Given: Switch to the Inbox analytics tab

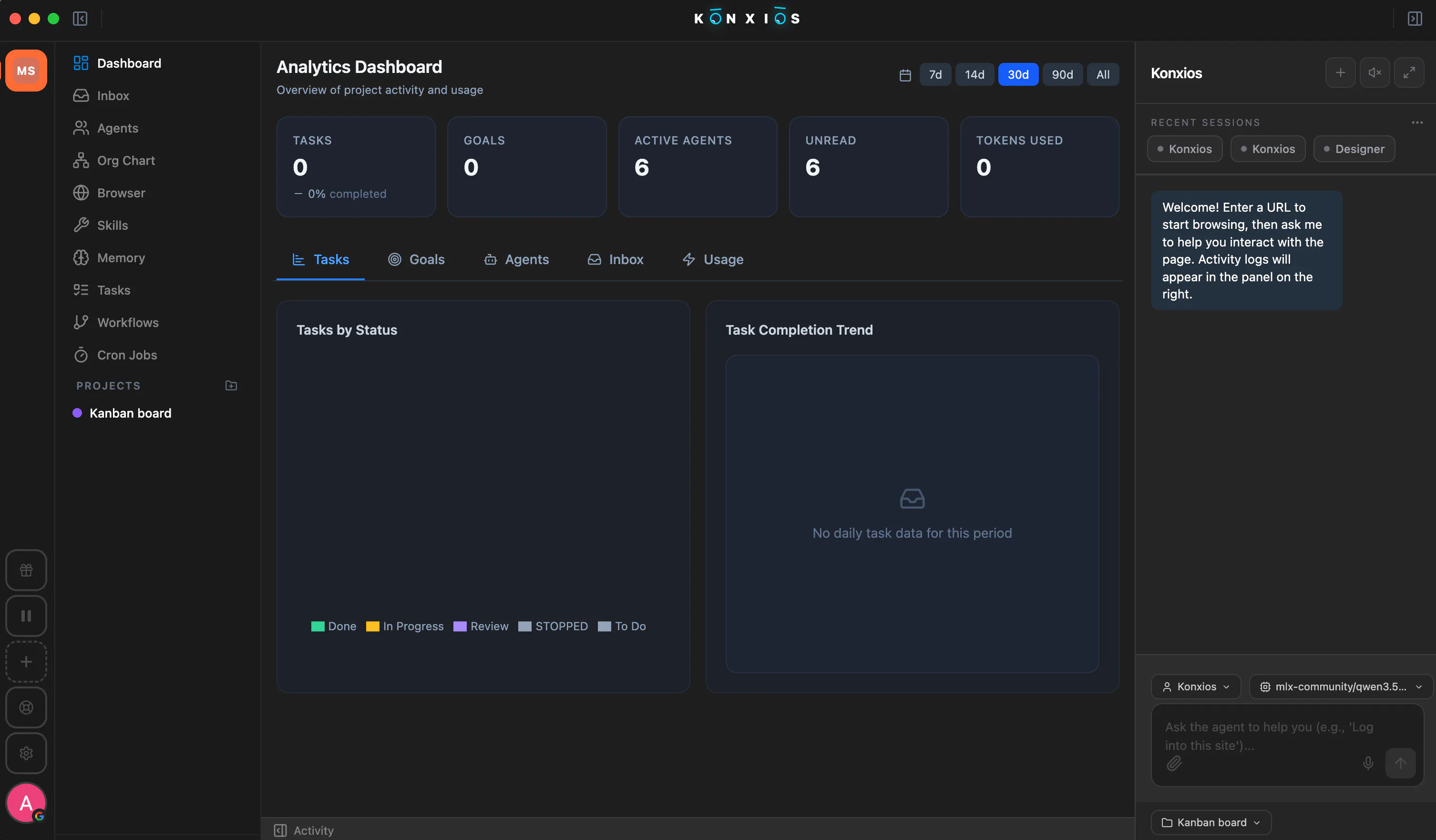Looking at the screenshot, I should pyautogui.click(x=615, y=259).
